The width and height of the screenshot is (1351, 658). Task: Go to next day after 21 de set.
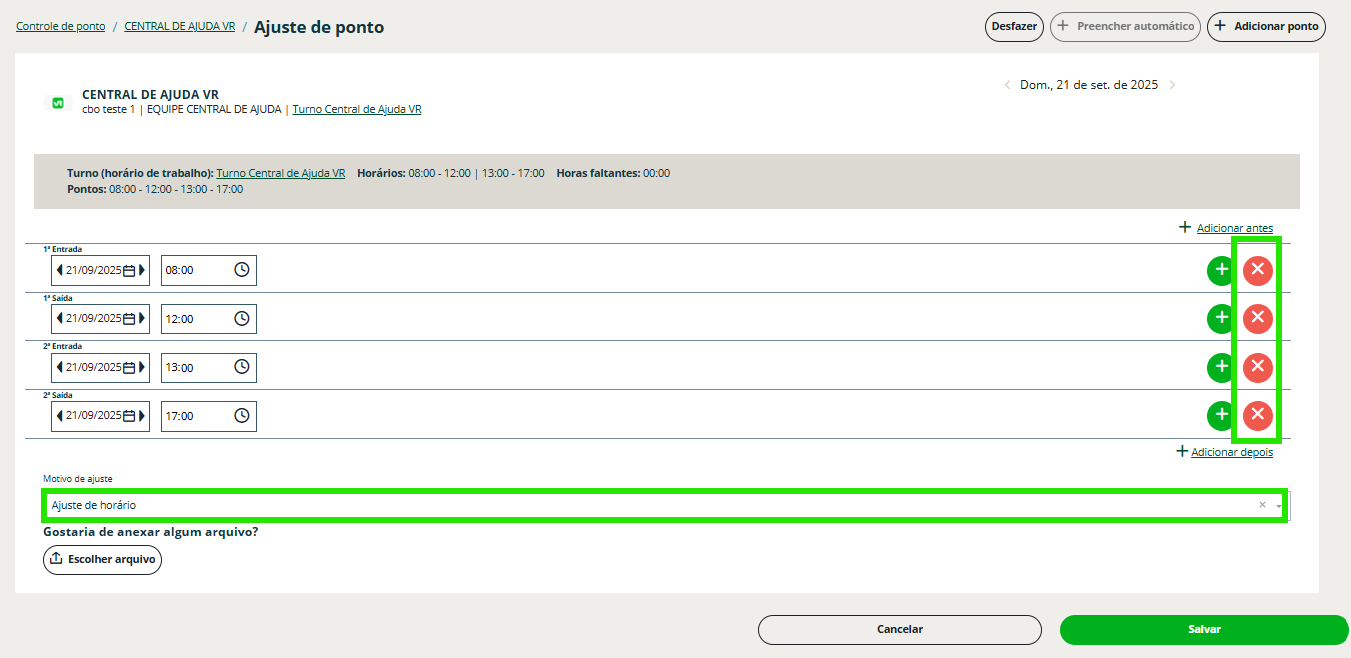pos(1172,85)
